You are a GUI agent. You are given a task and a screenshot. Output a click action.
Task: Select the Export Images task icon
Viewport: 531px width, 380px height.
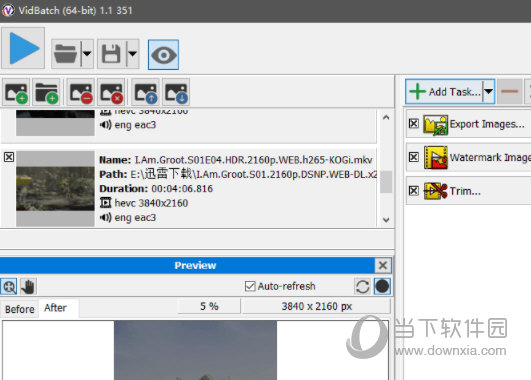click(436, 124)
